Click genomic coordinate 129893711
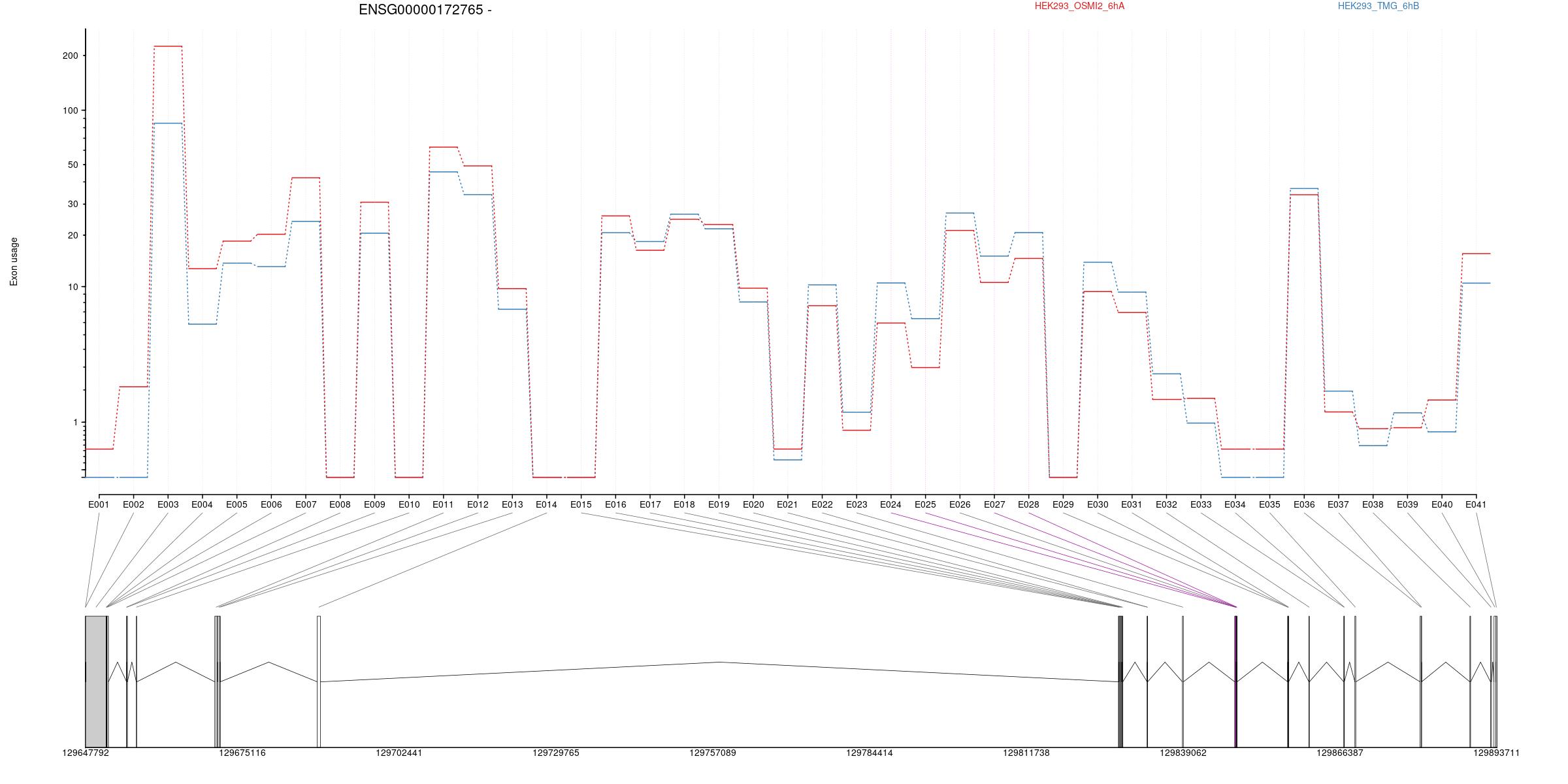Viewport: 1568px width, 784px height. point(1496,753)
